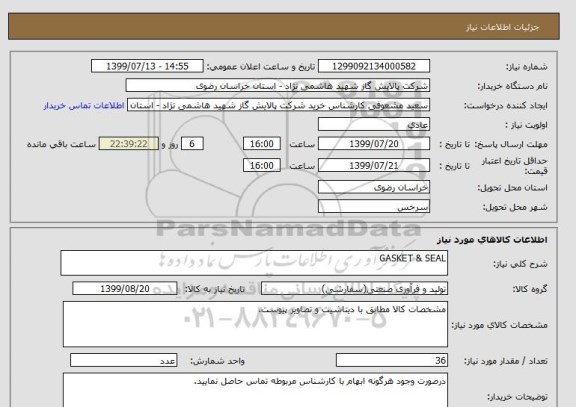Click price validity date 1399/07/21
The height and width of the screenshot is (407, 576).
(374, 166)
